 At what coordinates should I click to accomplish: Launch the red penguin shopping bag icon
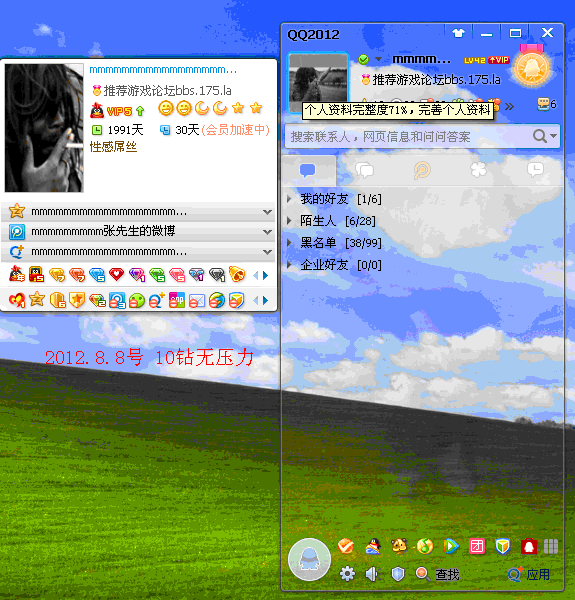point(529,546)
